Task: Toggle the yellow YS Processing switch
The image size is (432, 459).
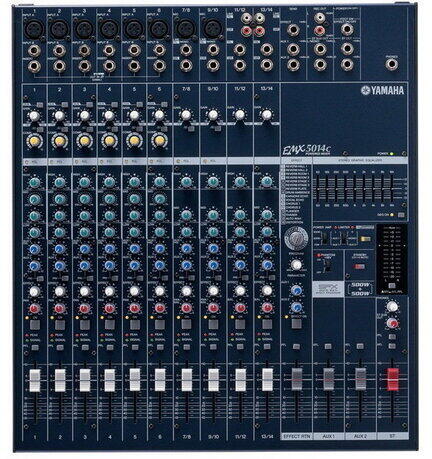Action: click(365, 239)
